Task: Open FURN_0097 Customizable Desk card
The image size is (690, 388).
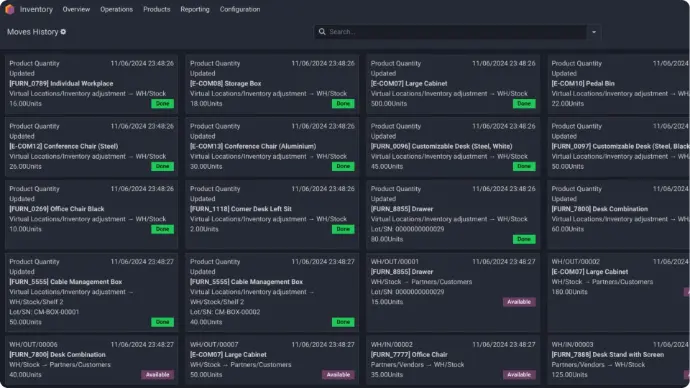Action: [619, 146]
